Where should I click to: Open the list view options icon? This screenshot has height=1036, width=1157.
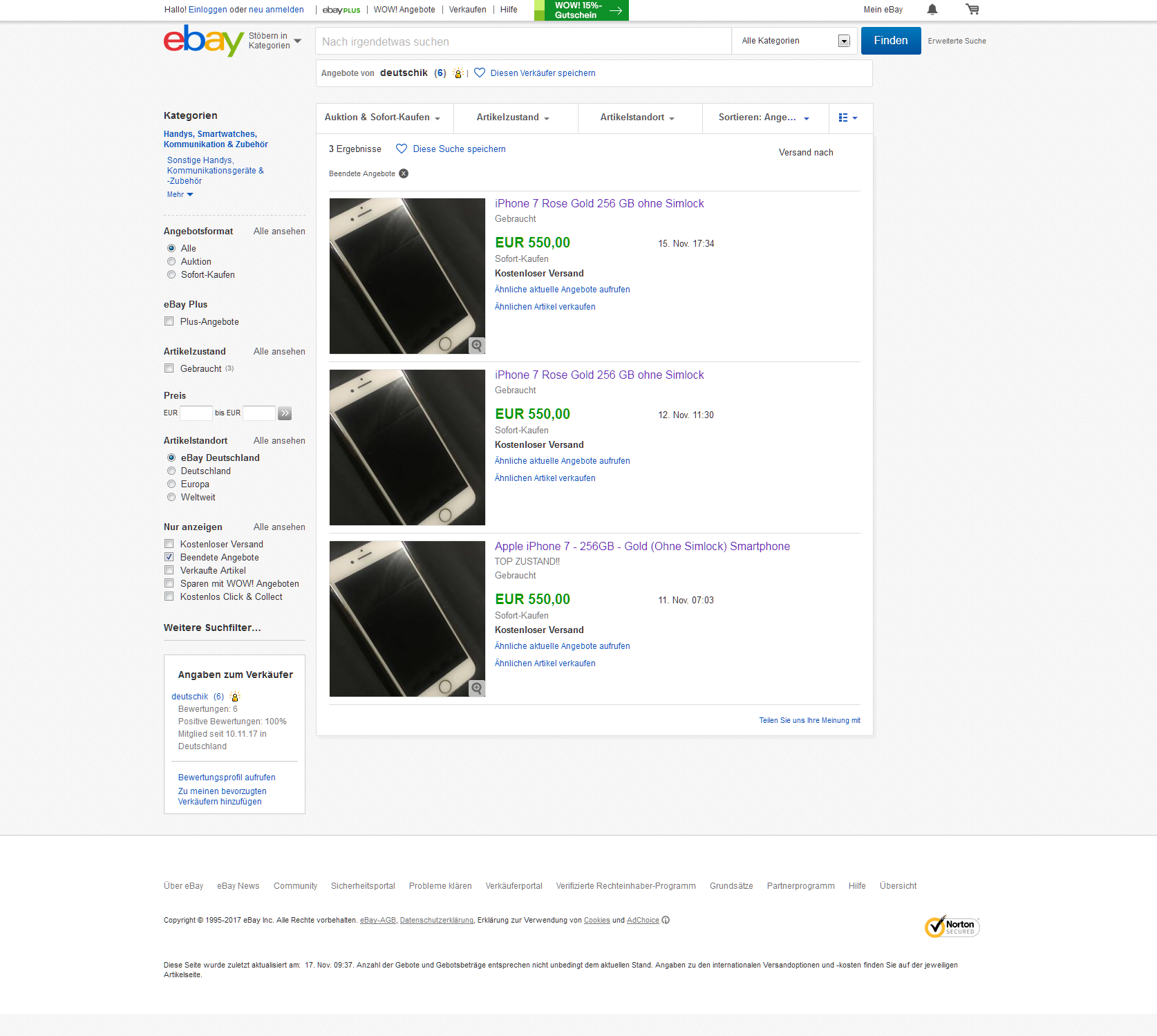point(848,117)
